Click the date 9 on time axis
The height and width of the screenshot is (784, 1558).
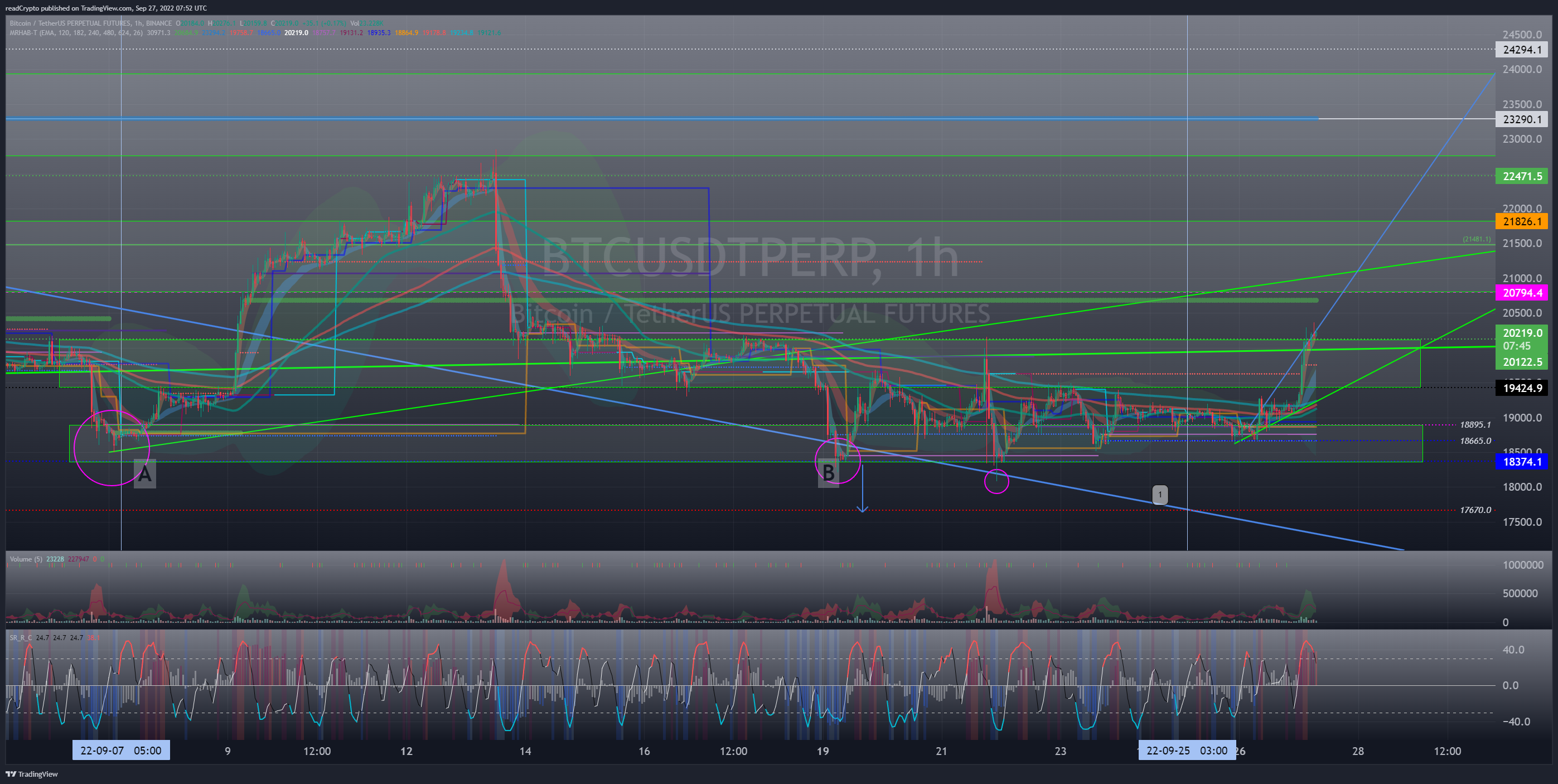pos(228,751)
